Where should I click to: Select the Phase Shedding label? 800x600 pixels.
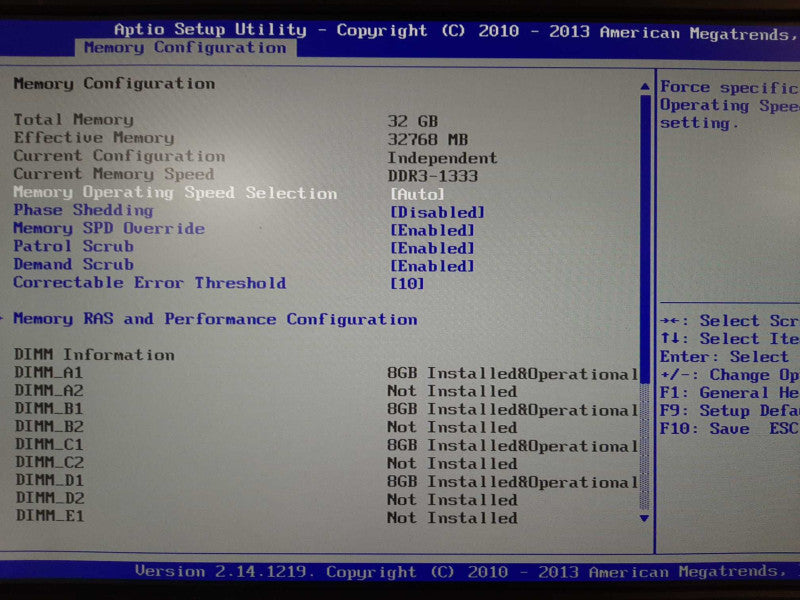point(83,210)
